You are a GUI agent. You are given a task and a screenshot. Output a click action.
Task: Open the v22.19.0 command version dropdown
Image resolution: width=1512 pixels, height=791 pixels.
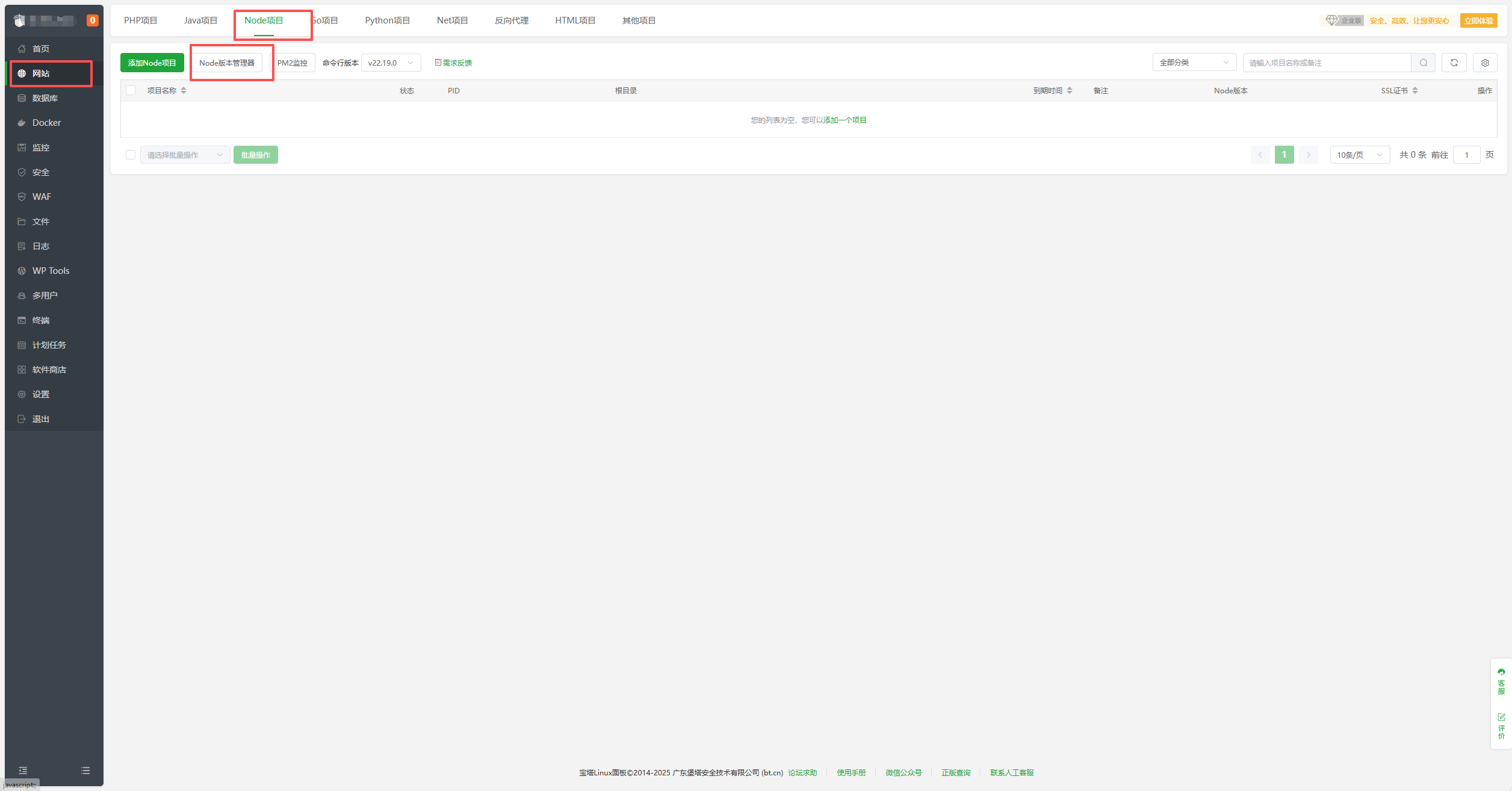click(391, 63)
